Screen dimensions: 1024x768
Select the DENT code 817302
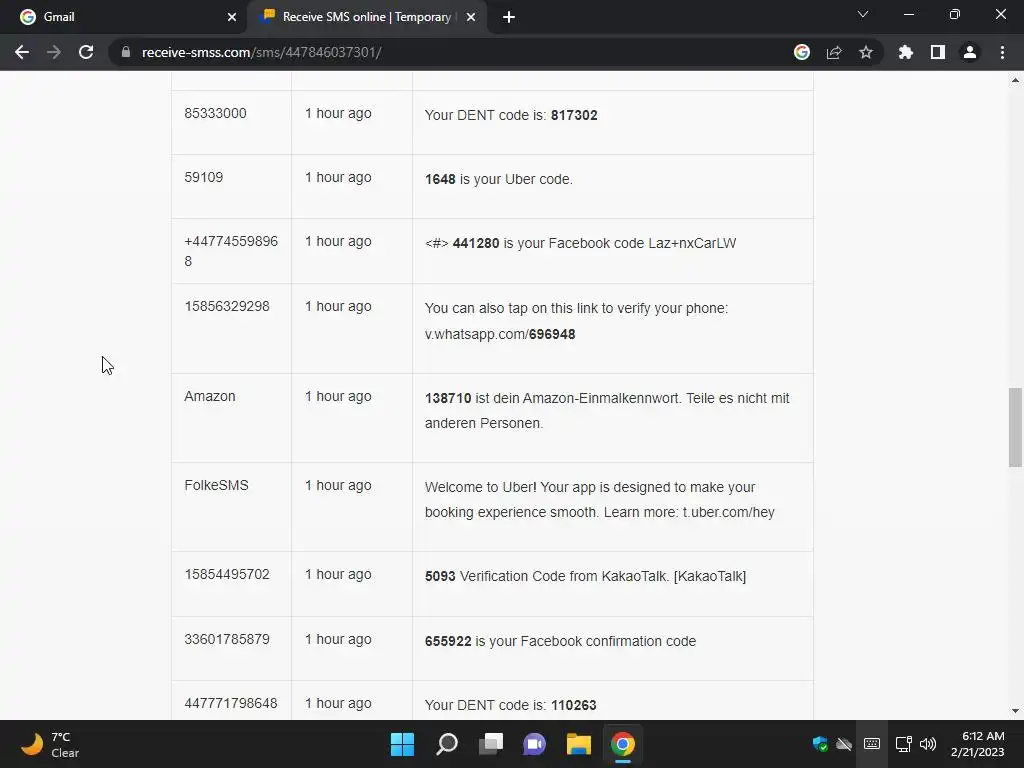tap(574, 115)
